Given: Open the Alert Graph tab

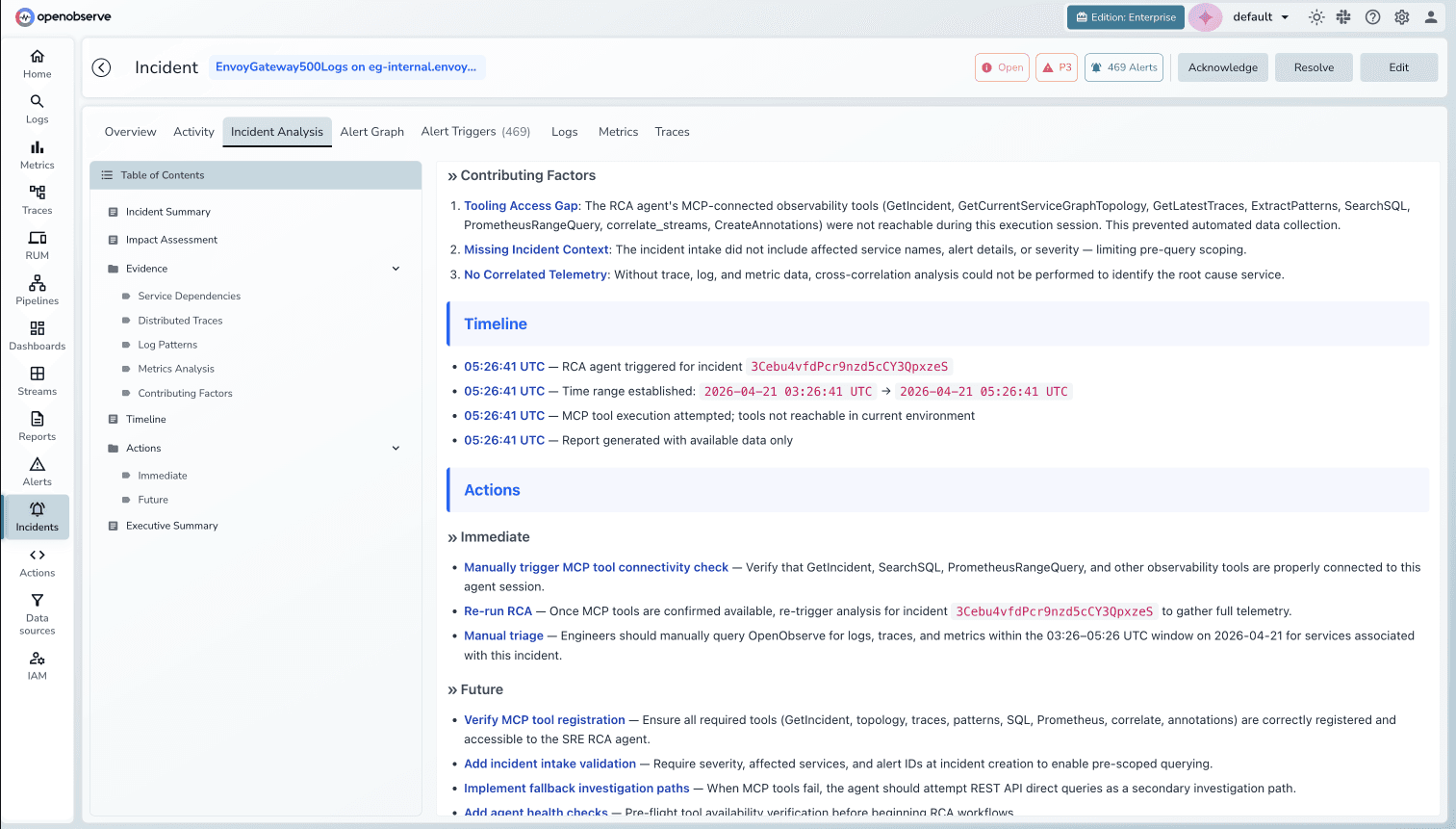Looking at the screenshot, I should pos(371,132).
